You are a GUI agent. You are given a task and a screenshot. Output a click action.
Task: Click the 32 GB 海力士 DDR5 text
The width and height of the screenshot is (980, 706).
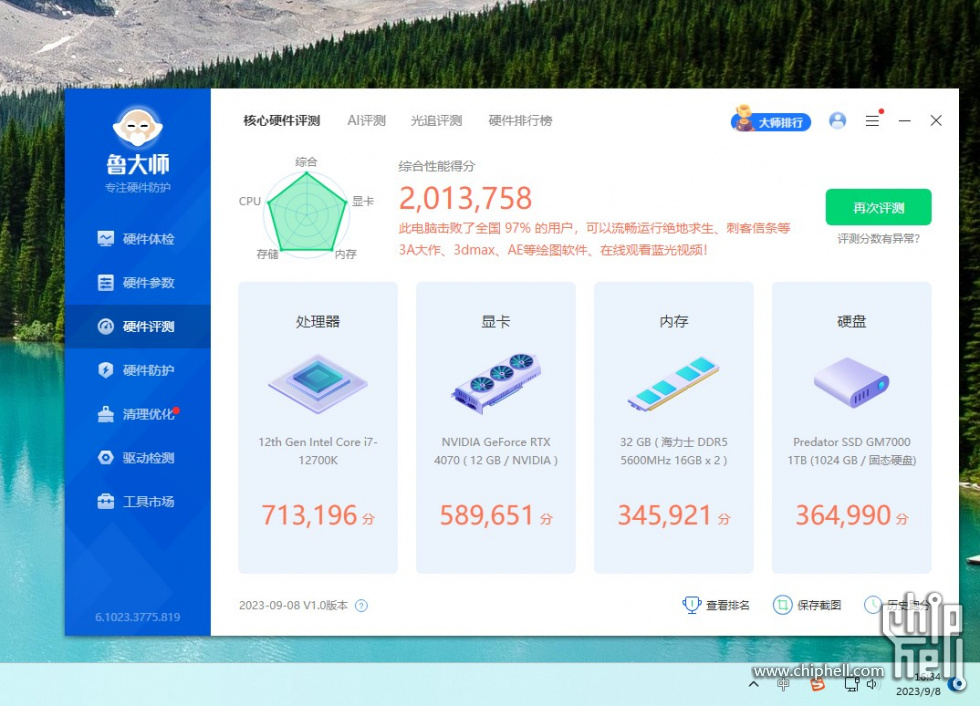pyautogui.click(x=674, y=451)
